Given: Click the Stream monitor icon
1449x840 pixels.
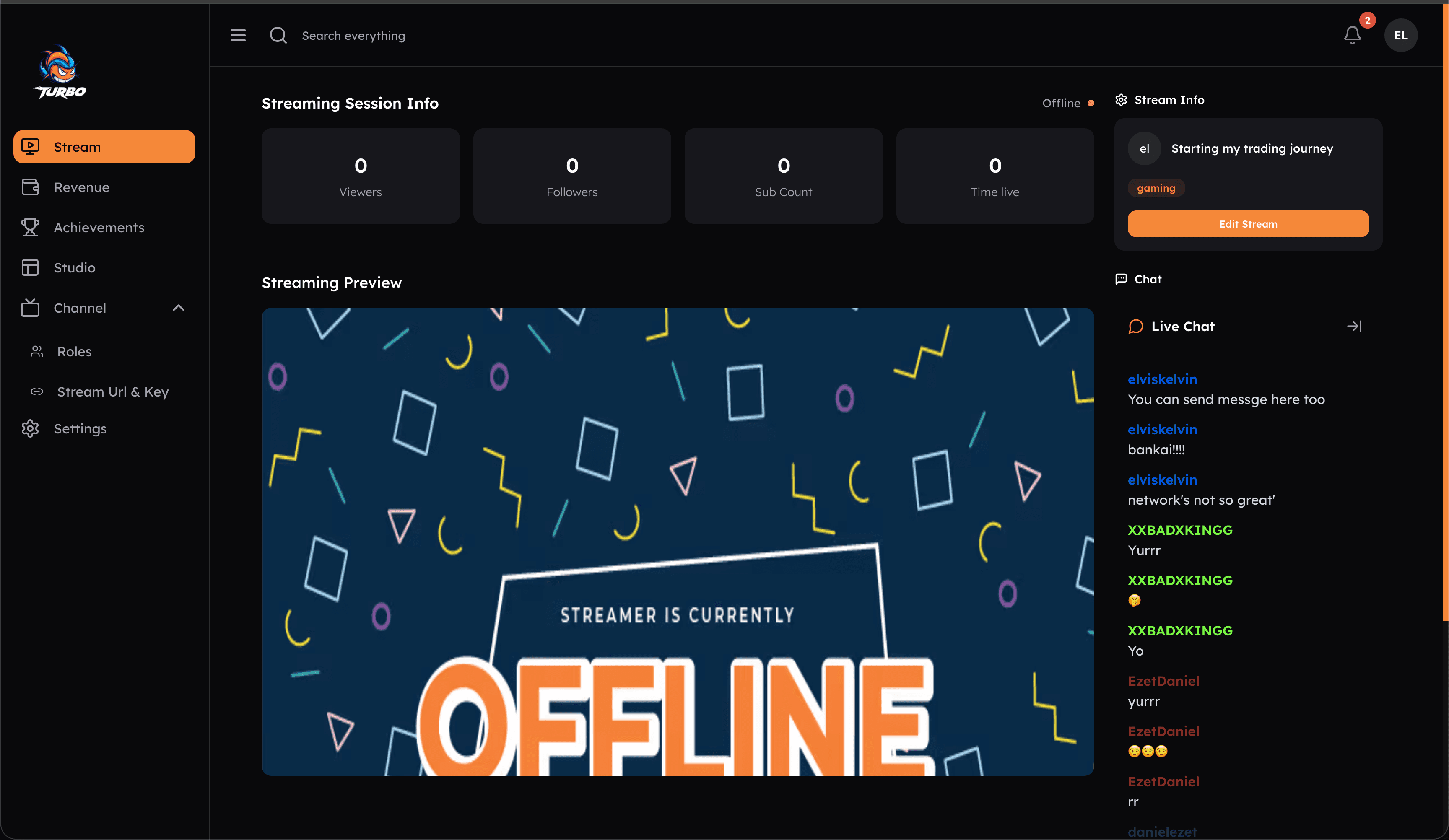Looking at the screenshot, I should 30,147.
